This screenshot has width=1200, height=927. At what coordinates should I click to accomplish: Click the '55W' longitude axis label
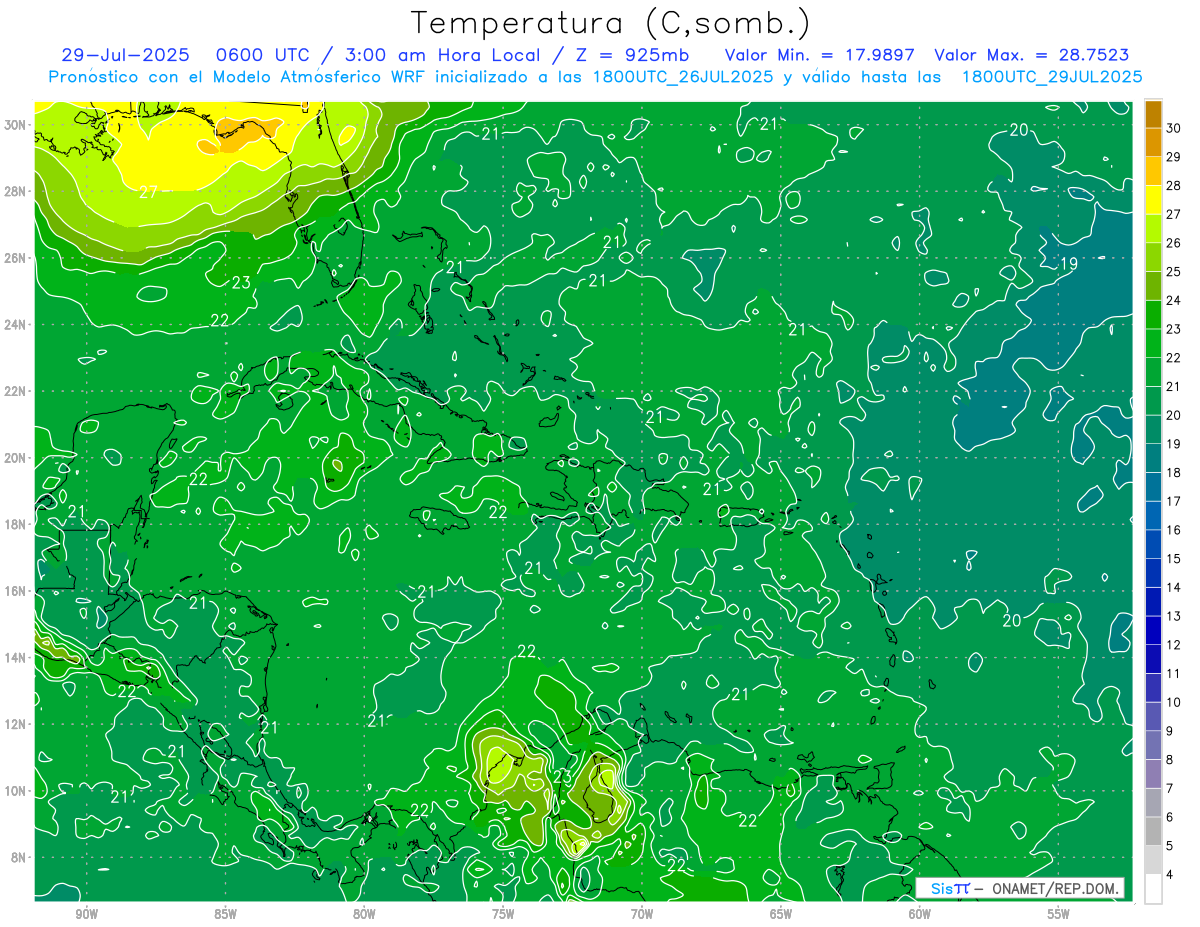point(1059,914)
